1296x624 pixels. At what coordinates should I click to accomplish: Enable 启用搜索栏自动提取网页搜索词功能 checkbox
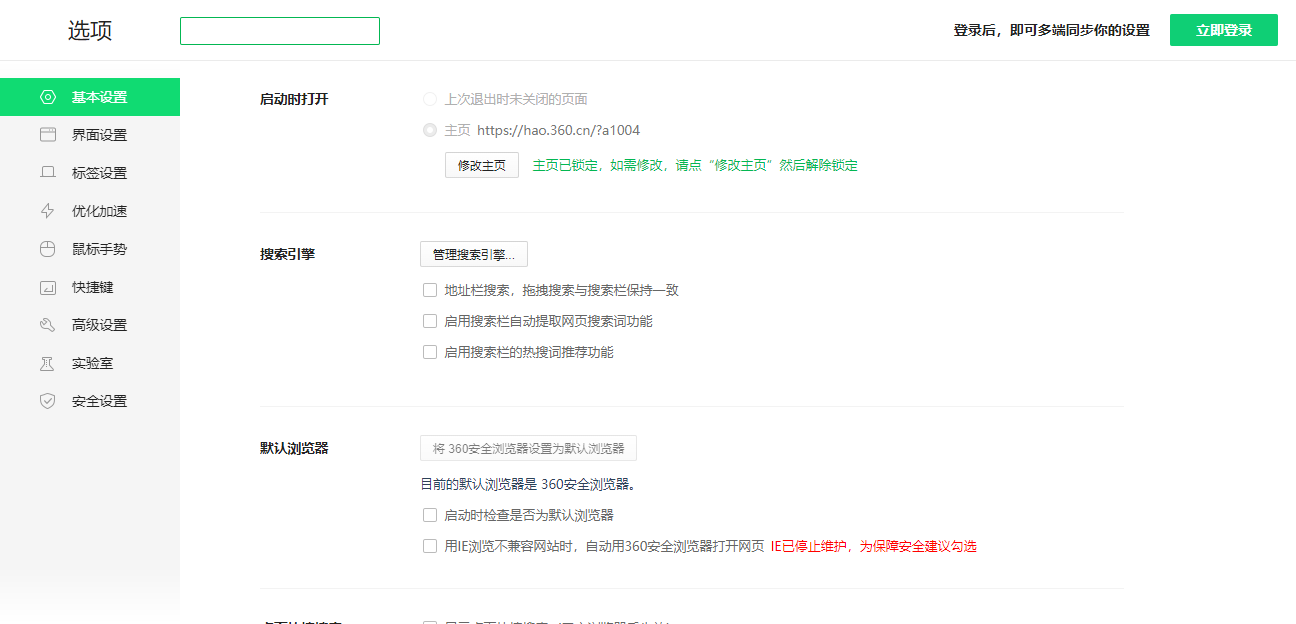pos(430,321)
